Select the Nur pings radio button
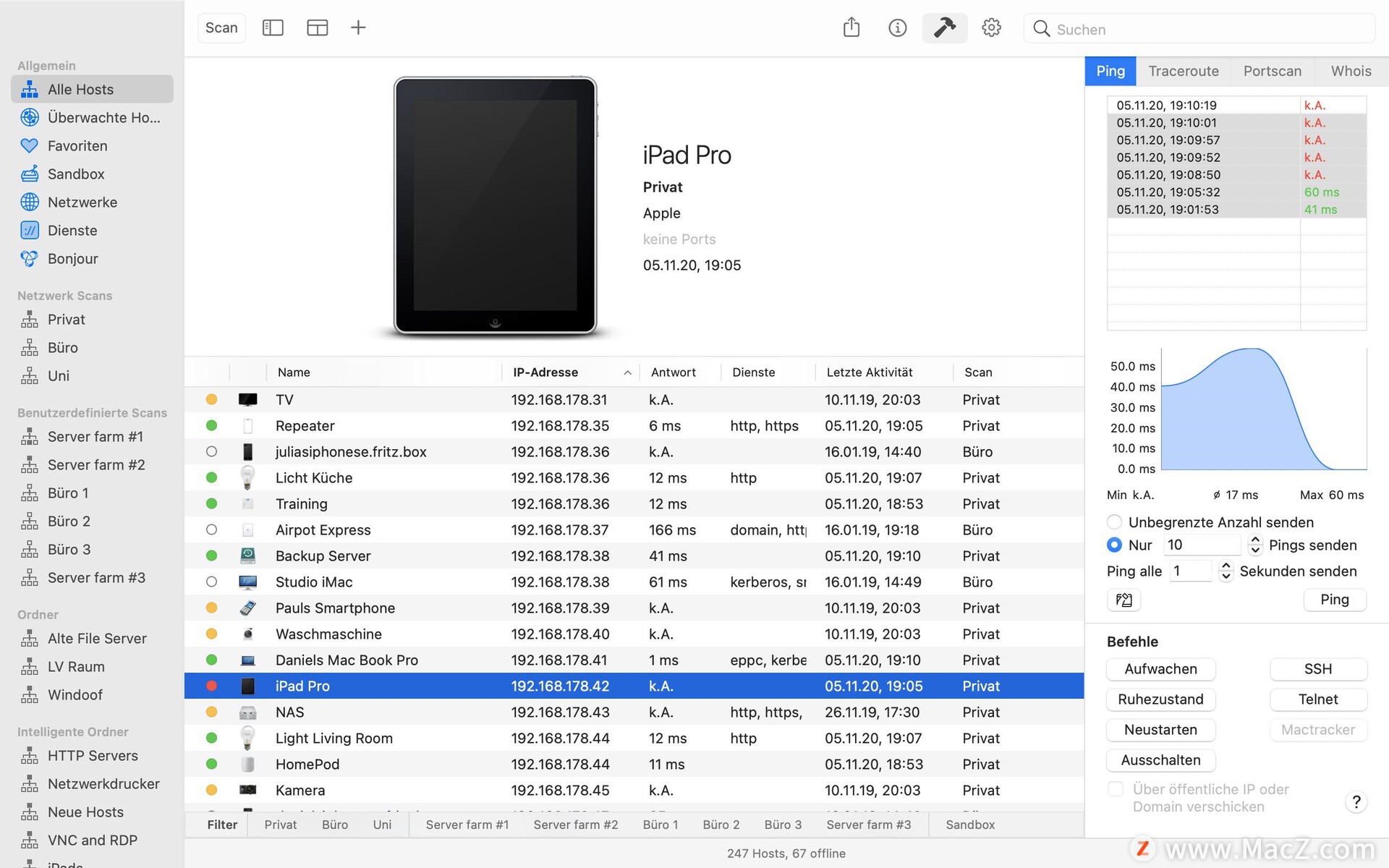Screen dimensions: 1389x868 (x=1114, y=545)
